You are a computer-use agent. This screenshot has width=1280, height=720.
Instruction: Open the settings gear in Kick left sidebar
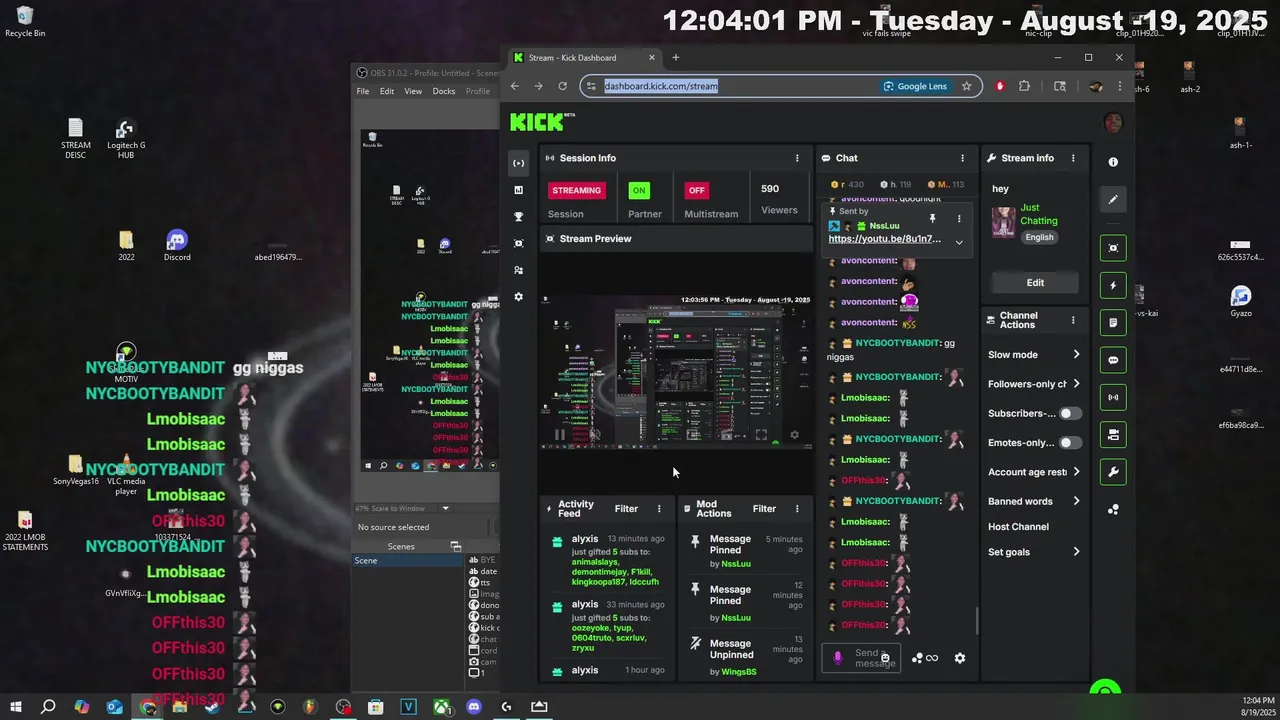click(x=518, y=297)
